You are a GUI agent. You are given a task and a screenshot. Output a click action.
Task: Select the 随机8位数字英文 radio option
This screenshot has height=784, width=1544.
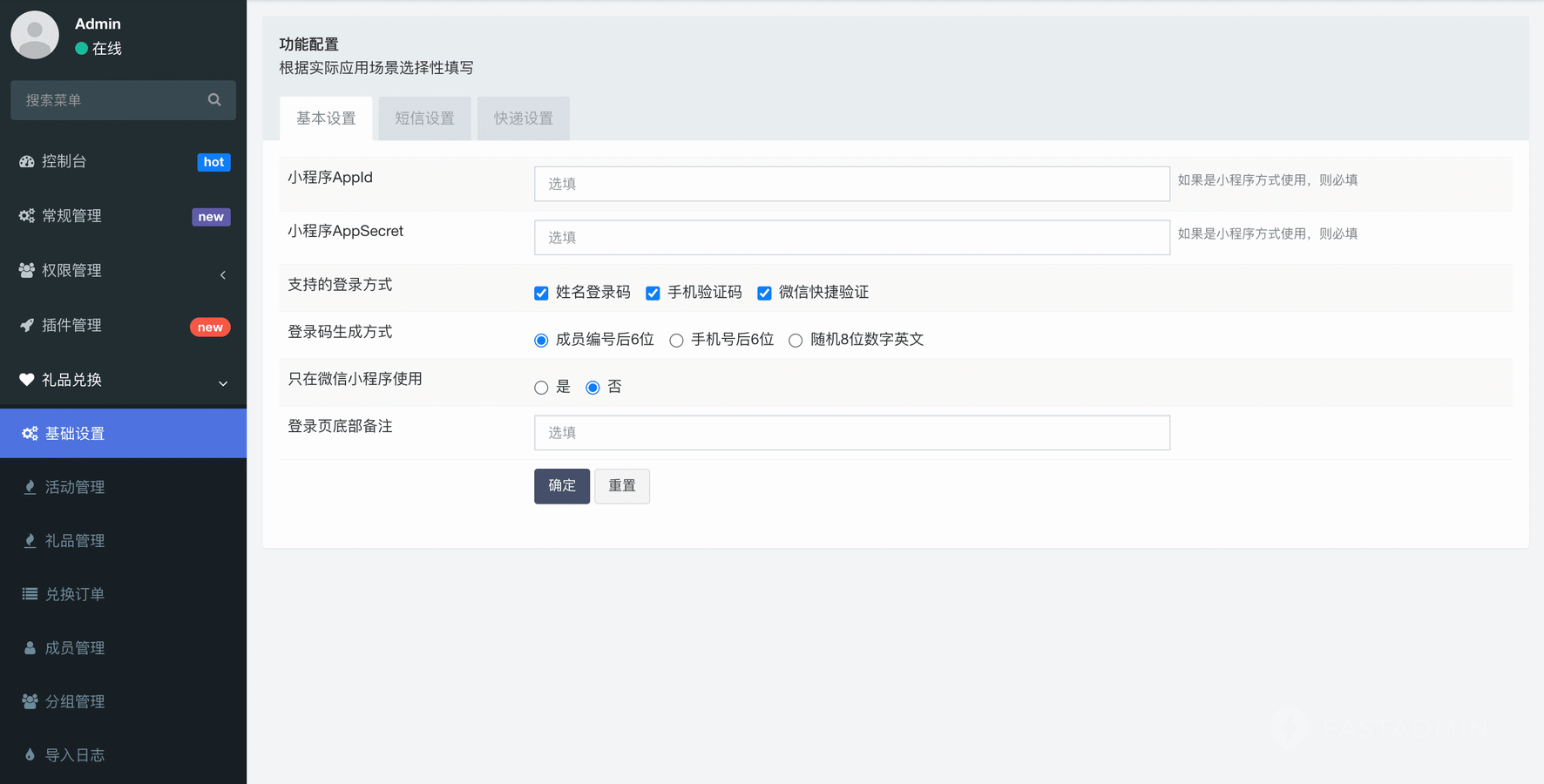(796, 341)
